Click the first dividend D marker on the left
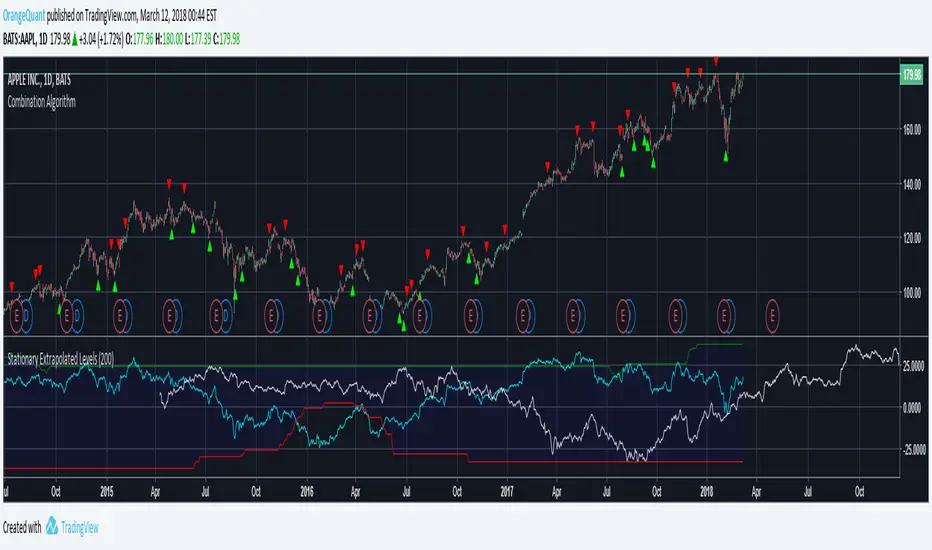Screen dimensions: 932x550 pos(27,316)
